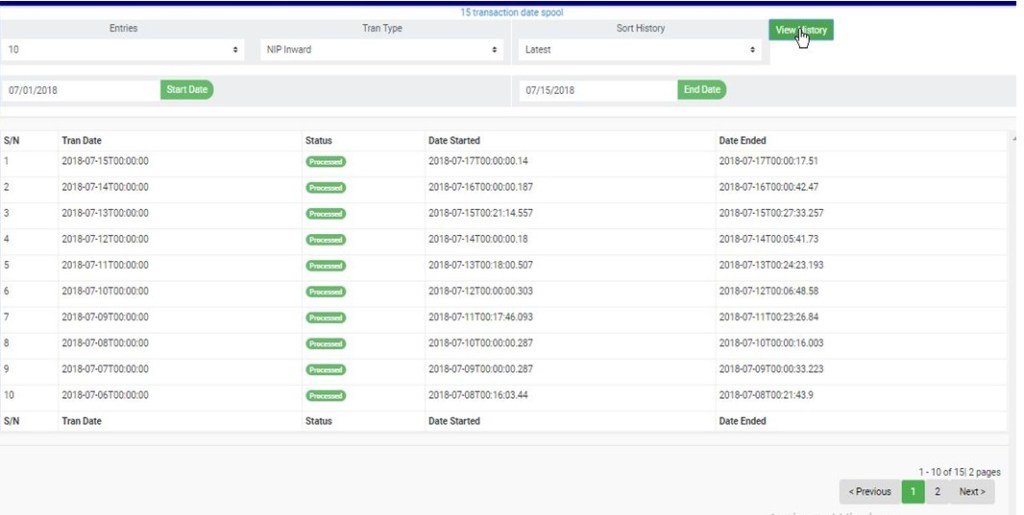1024x515 pixels.
Task: Open the Sort History dropdown
Action: (640, 49)
